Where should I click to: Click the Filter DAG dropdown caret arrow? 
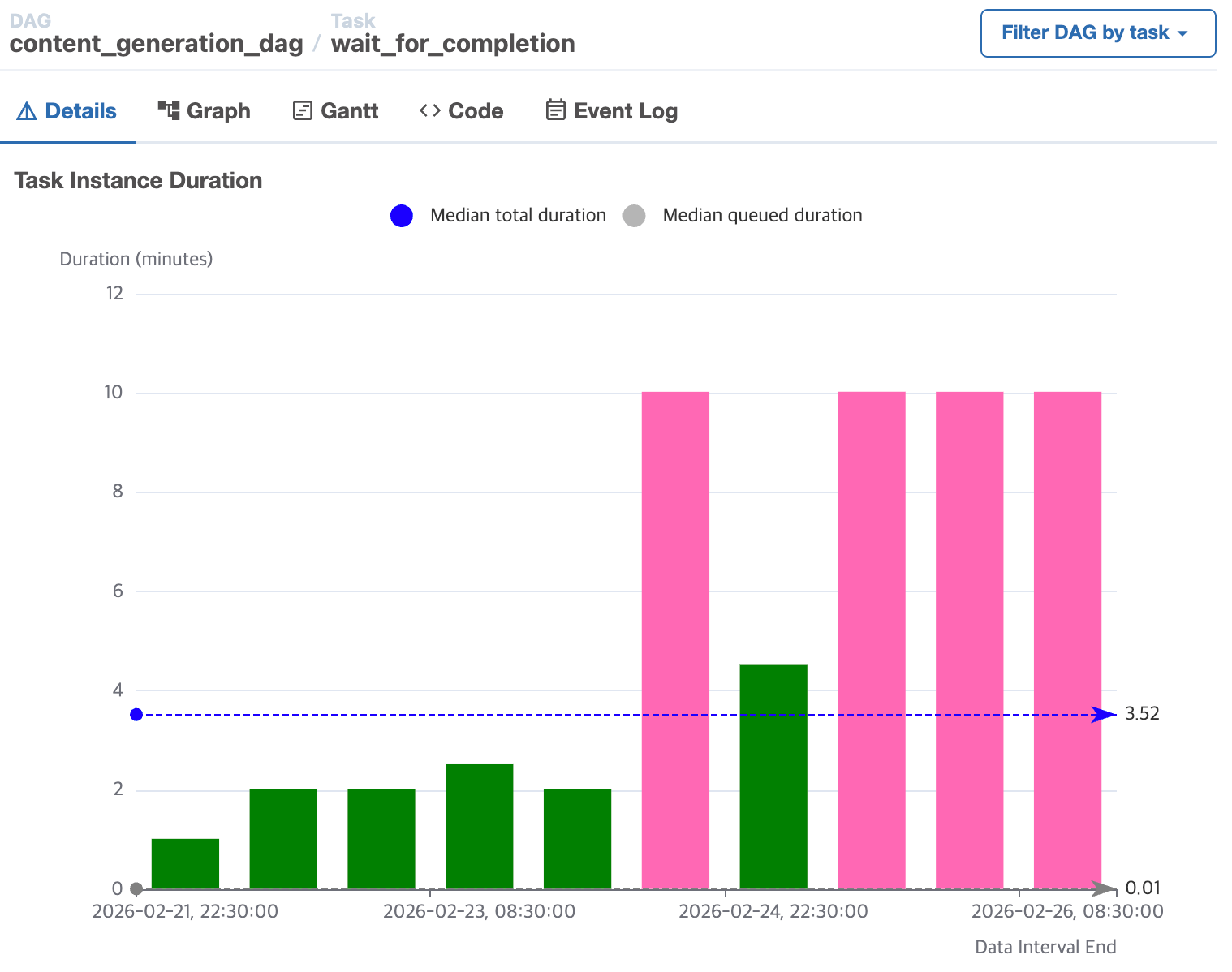[x=1182, y=34]
